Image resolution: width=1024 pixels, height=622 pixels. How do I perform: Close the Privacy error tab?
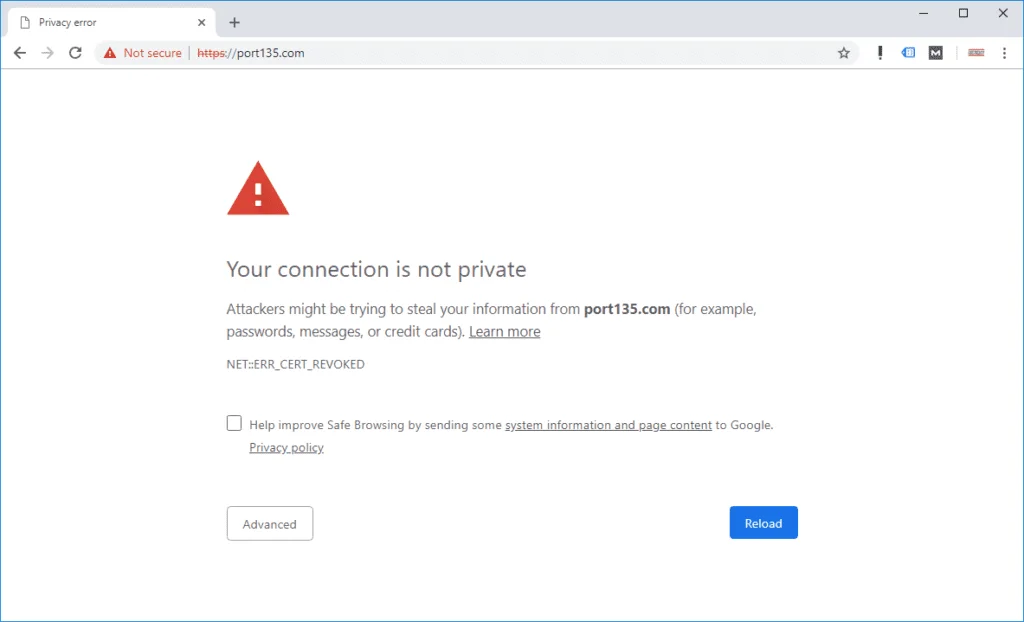(x=202, y=22)
